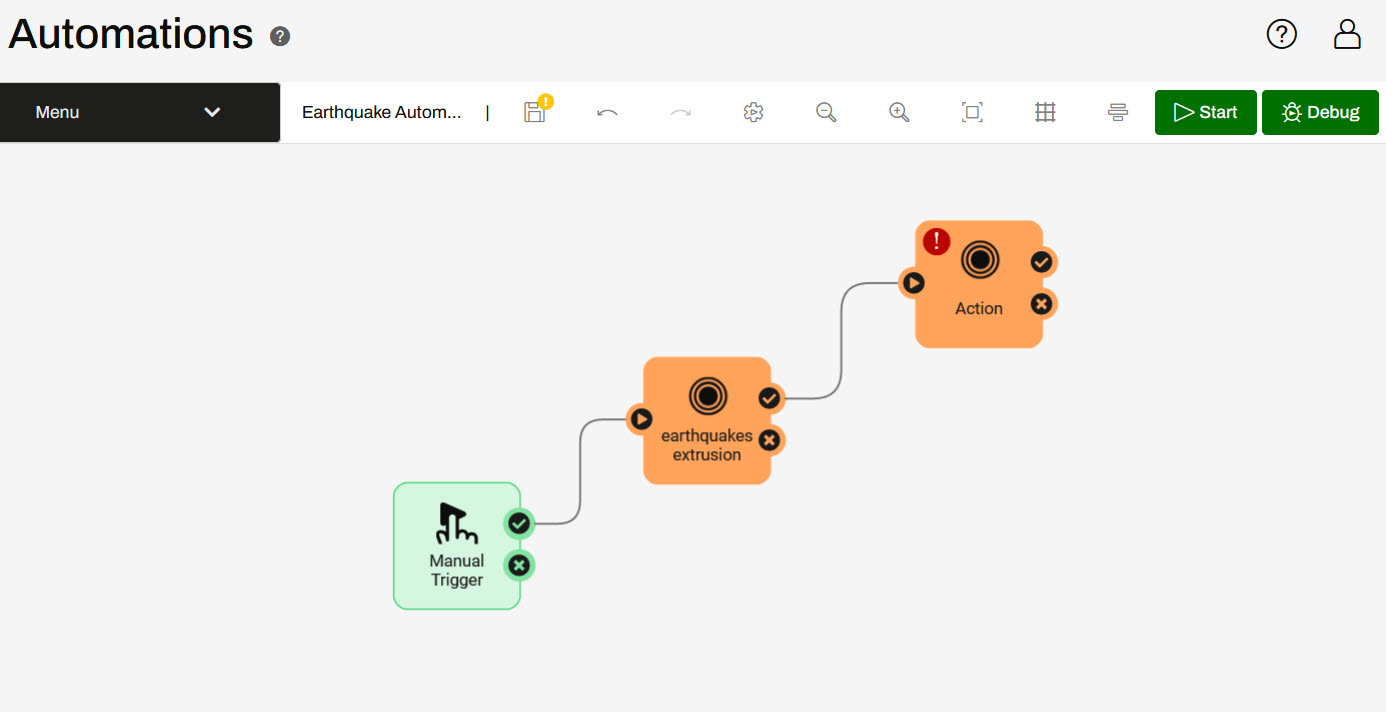The width and height of the screenshot is (1386, 712).
Task: Zoom out of the canvas
Action: pos(826,112)
